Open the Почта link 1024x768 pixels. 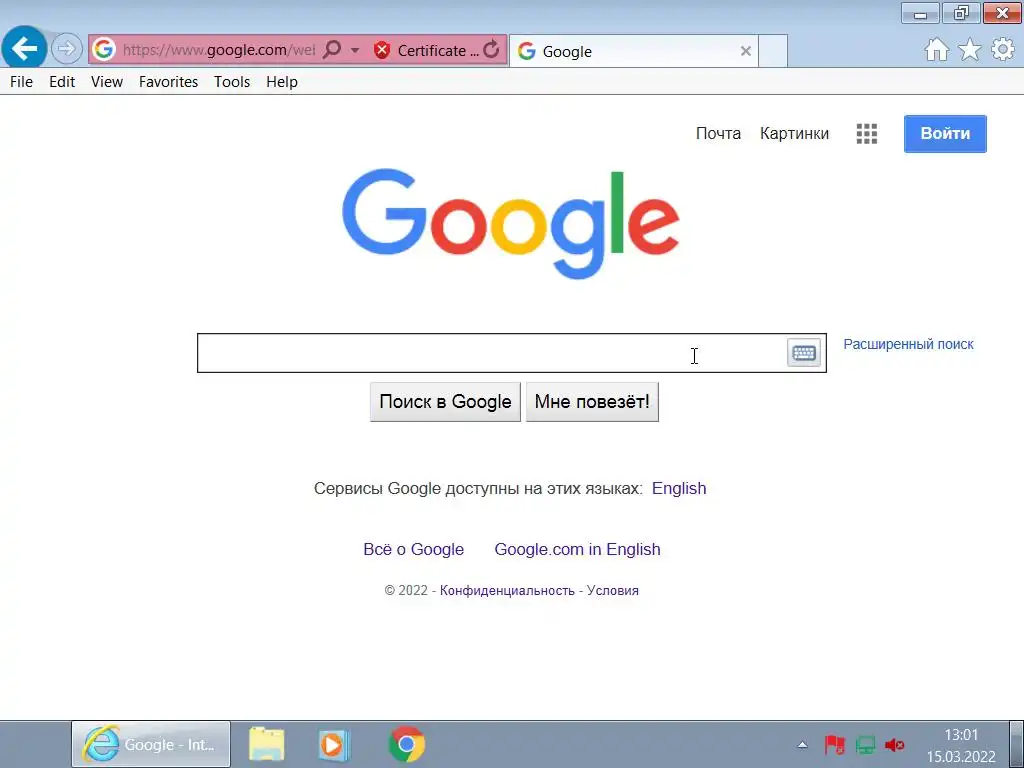(x=718, y=133)
